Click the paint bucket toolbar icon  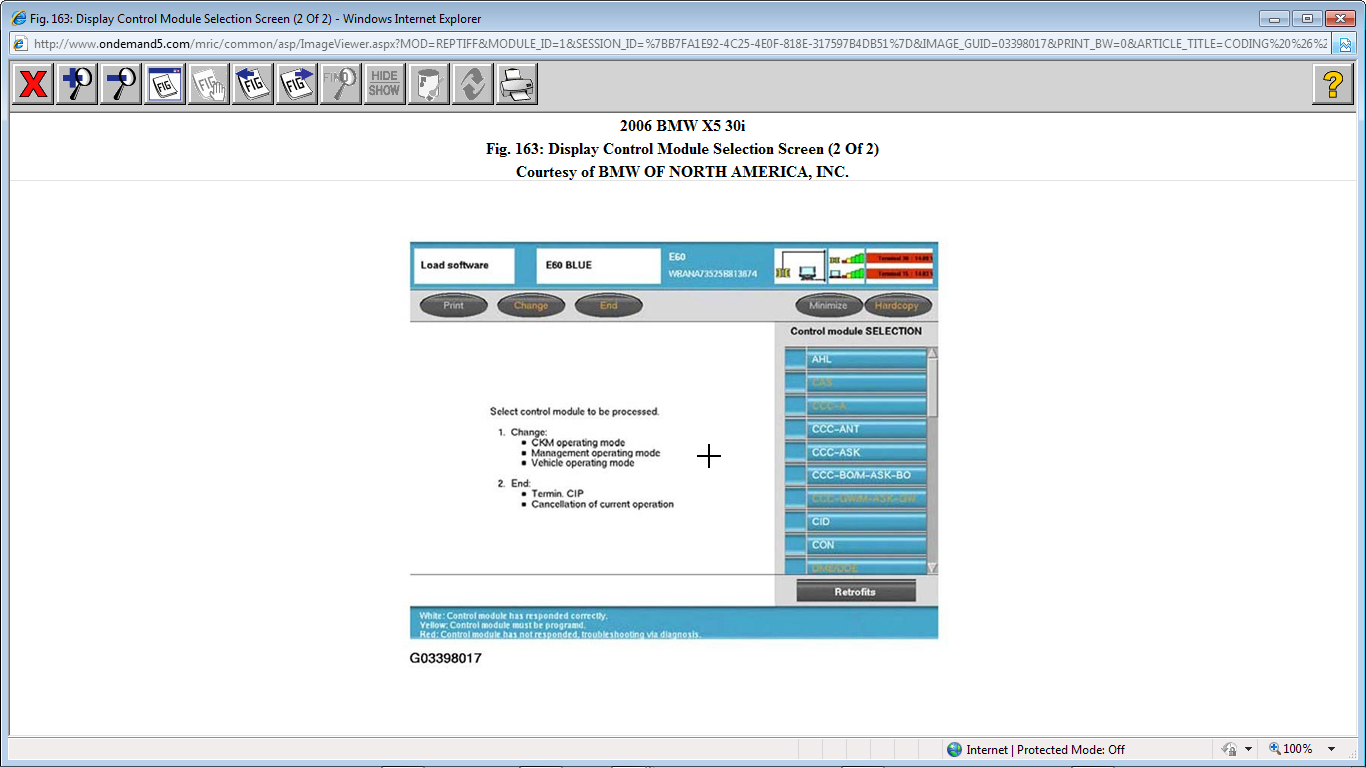coord(429,84)
